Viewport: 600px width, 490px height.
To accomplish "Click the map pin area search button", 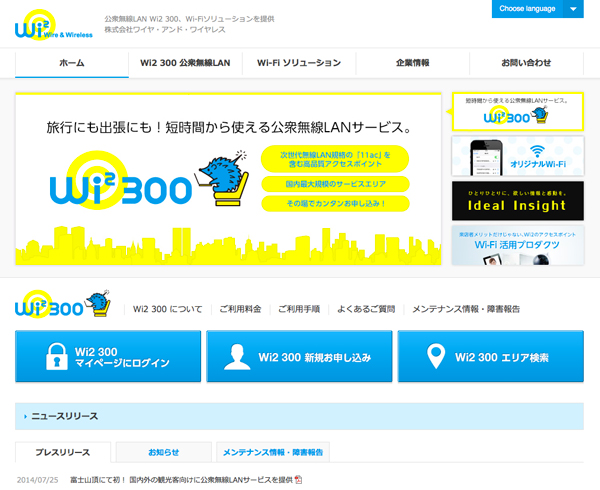I will [489, 357].
